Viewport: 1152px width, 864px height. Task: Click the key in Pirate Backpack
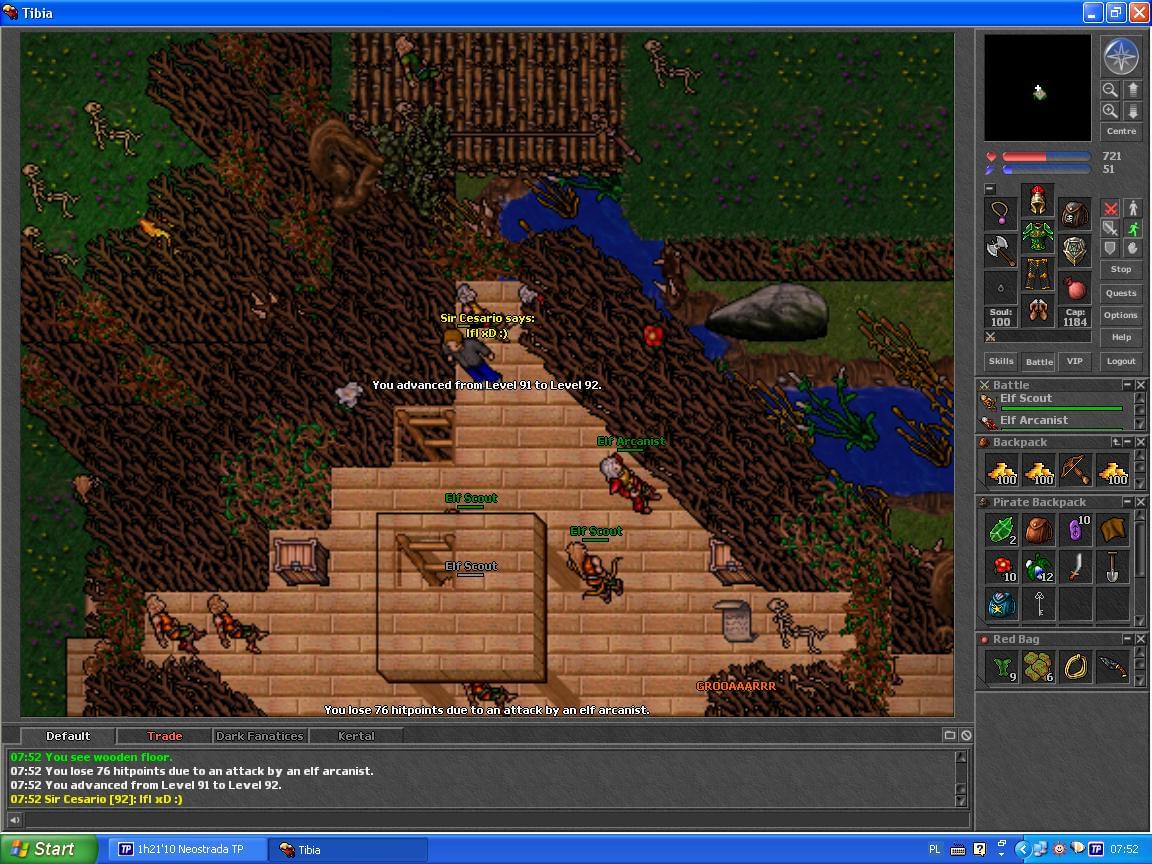(x=1038, y=604)
